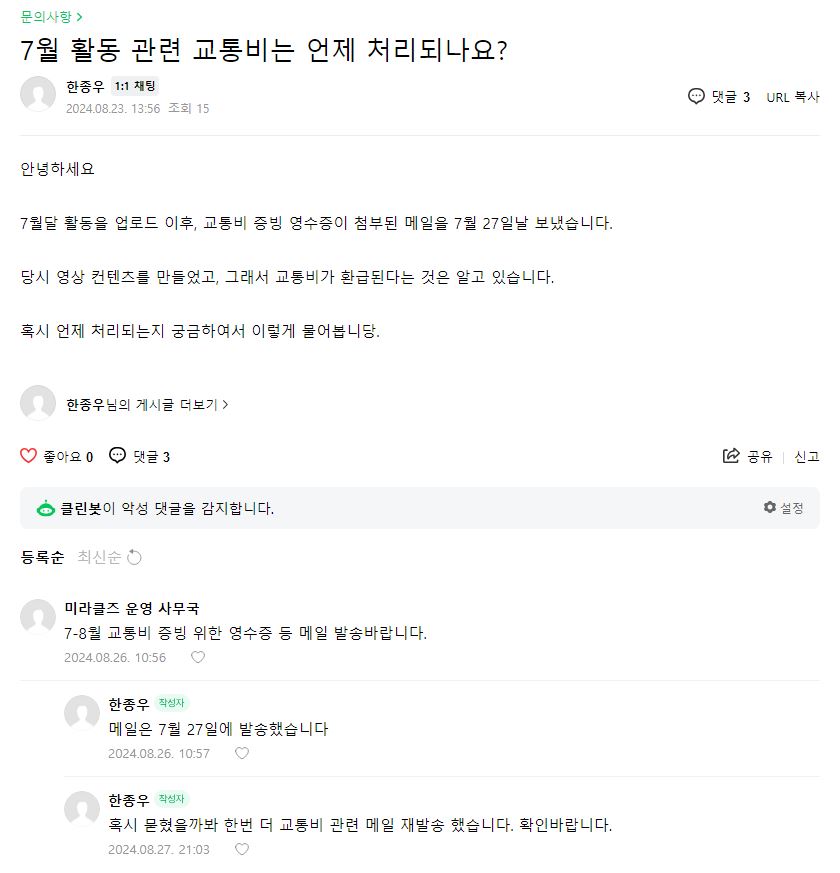Sort comments by 최신순
This screenshot has width=840, height=873.
pyautogui.click(x=99, y=557)
